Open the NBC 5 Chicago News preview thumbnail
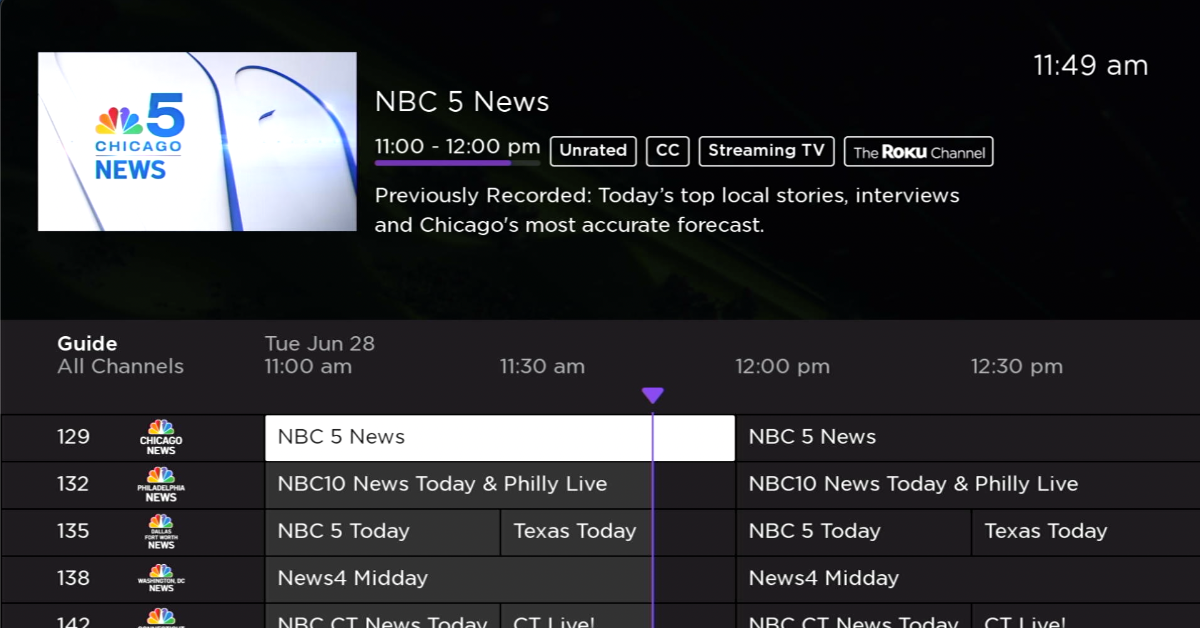Screen dimensions: 1200x628 click(197, 141)
